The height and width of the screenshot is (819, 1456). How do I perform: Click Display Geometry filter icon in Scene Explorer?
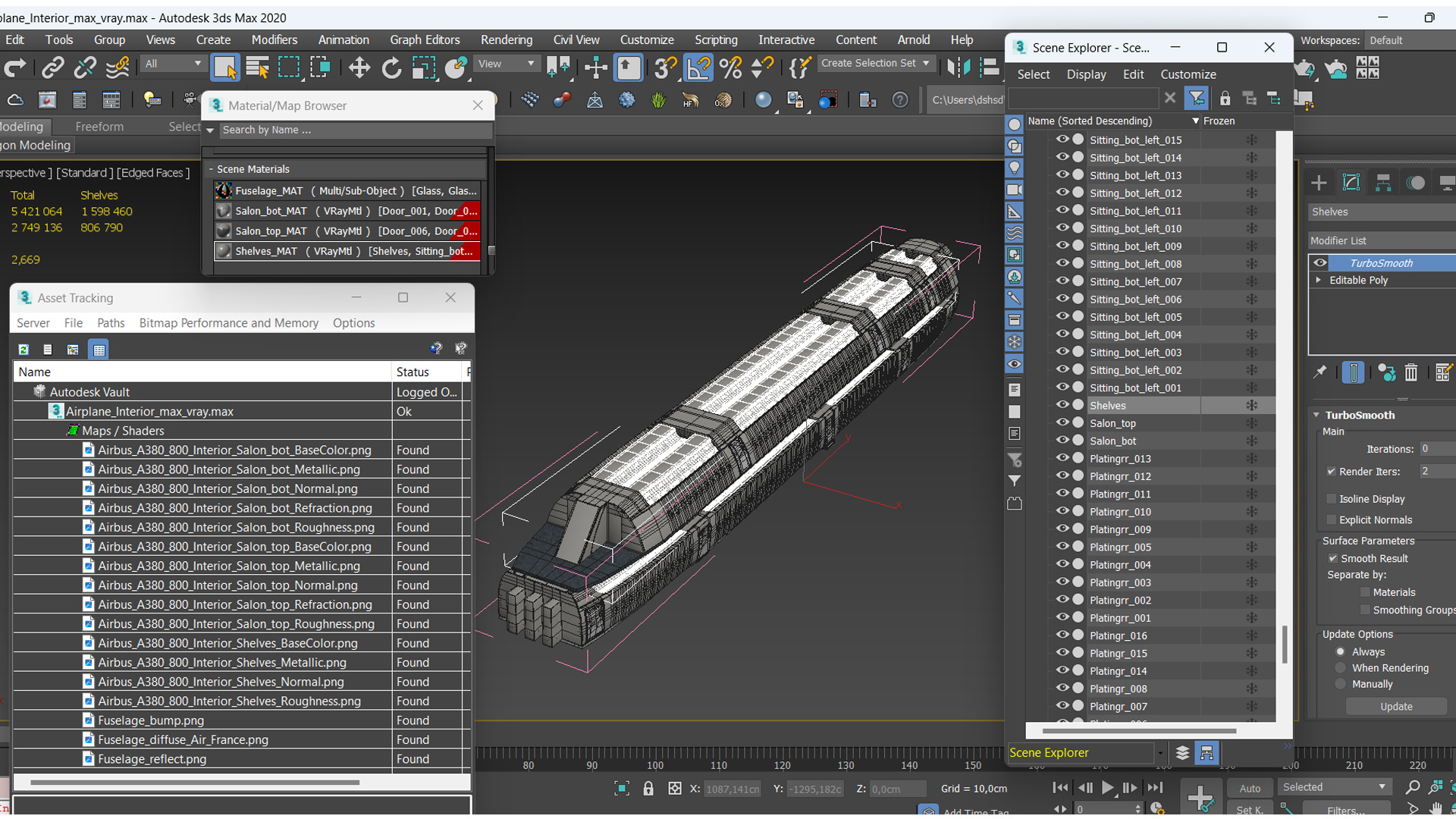click(x=1014, y=124)
